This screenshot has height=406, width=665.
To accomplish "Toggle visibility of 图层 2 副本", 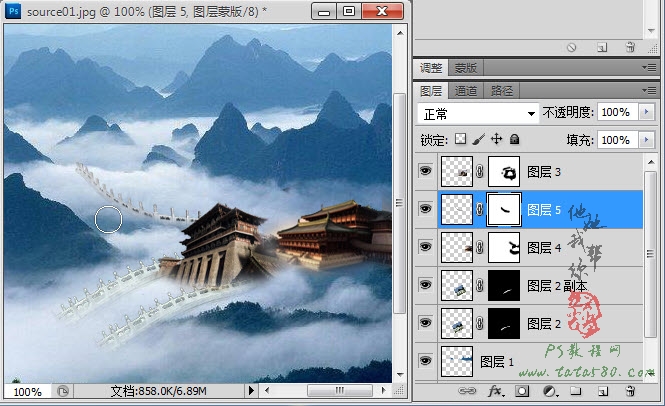I will (425, 285).
